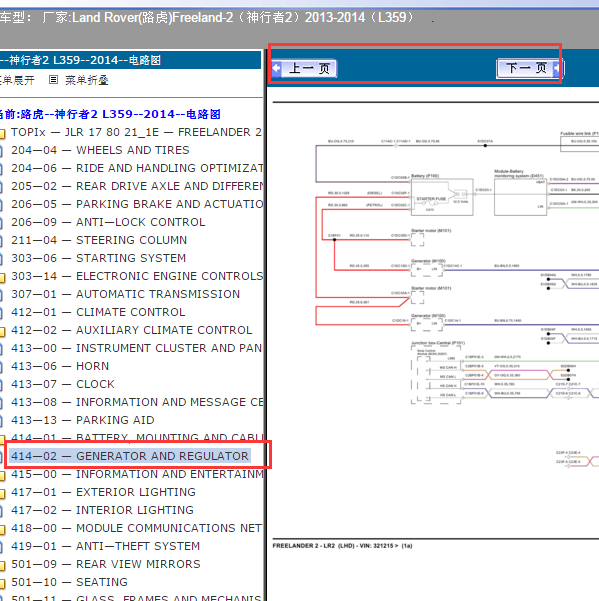Click folder icon beside 501-09 Rear View Mirrors
The image size is (599, 601).
[2, 566]
